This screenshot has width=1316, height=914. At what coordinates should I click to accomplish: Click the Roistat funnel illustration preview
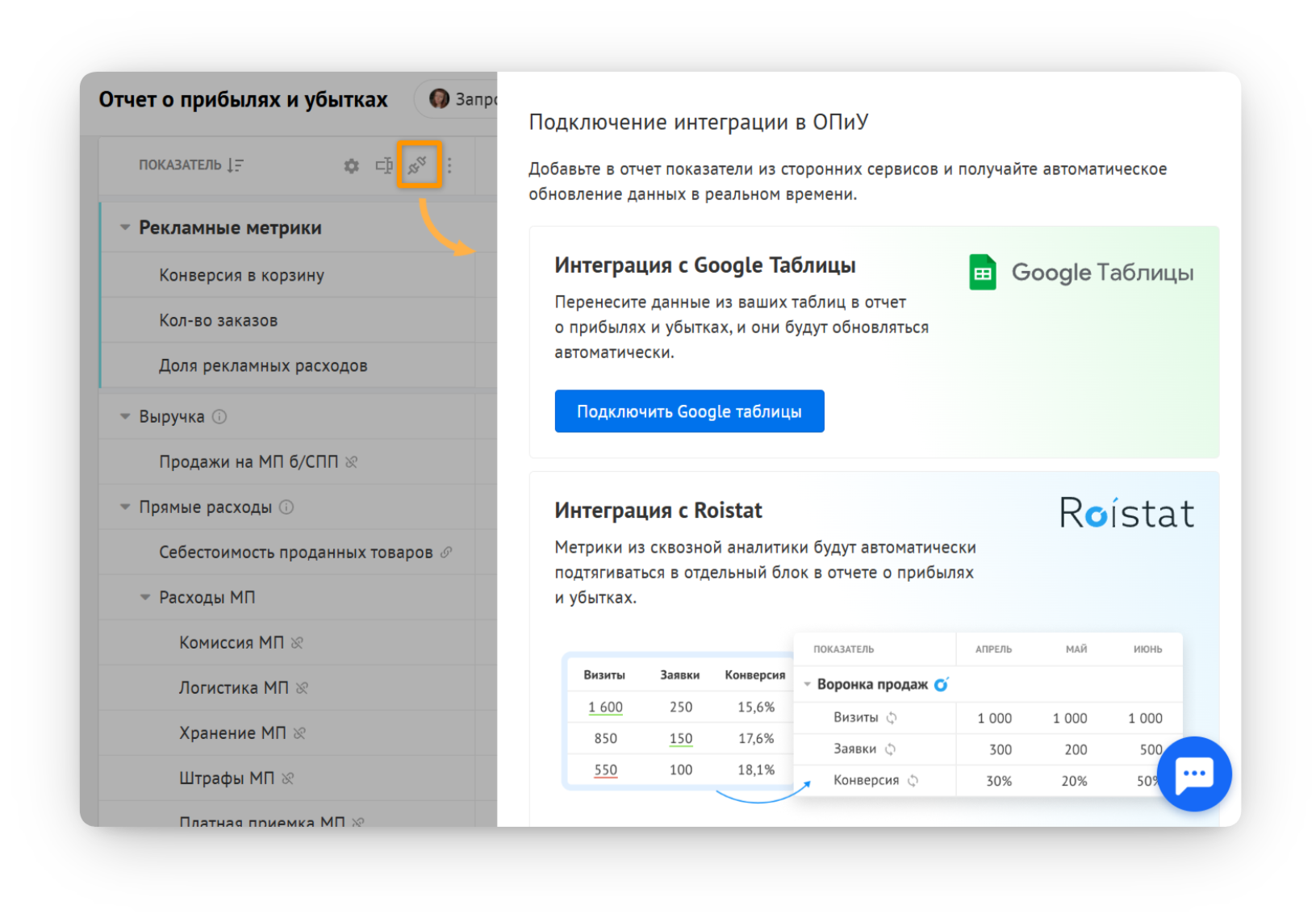coord(873,720)
